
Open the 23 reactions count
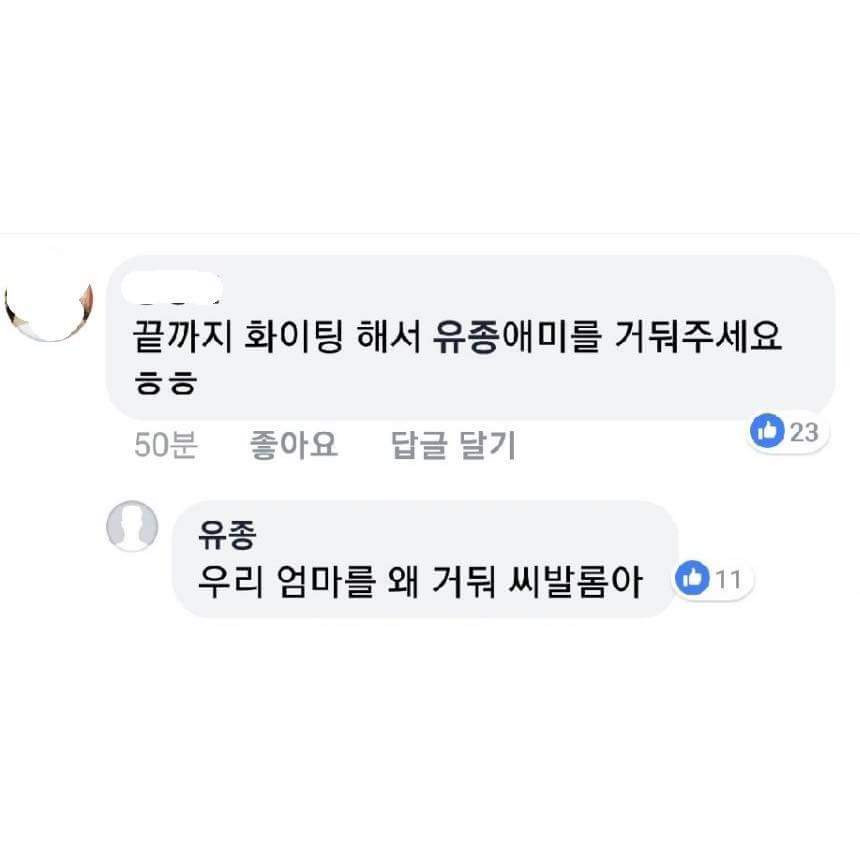[804, 432]
